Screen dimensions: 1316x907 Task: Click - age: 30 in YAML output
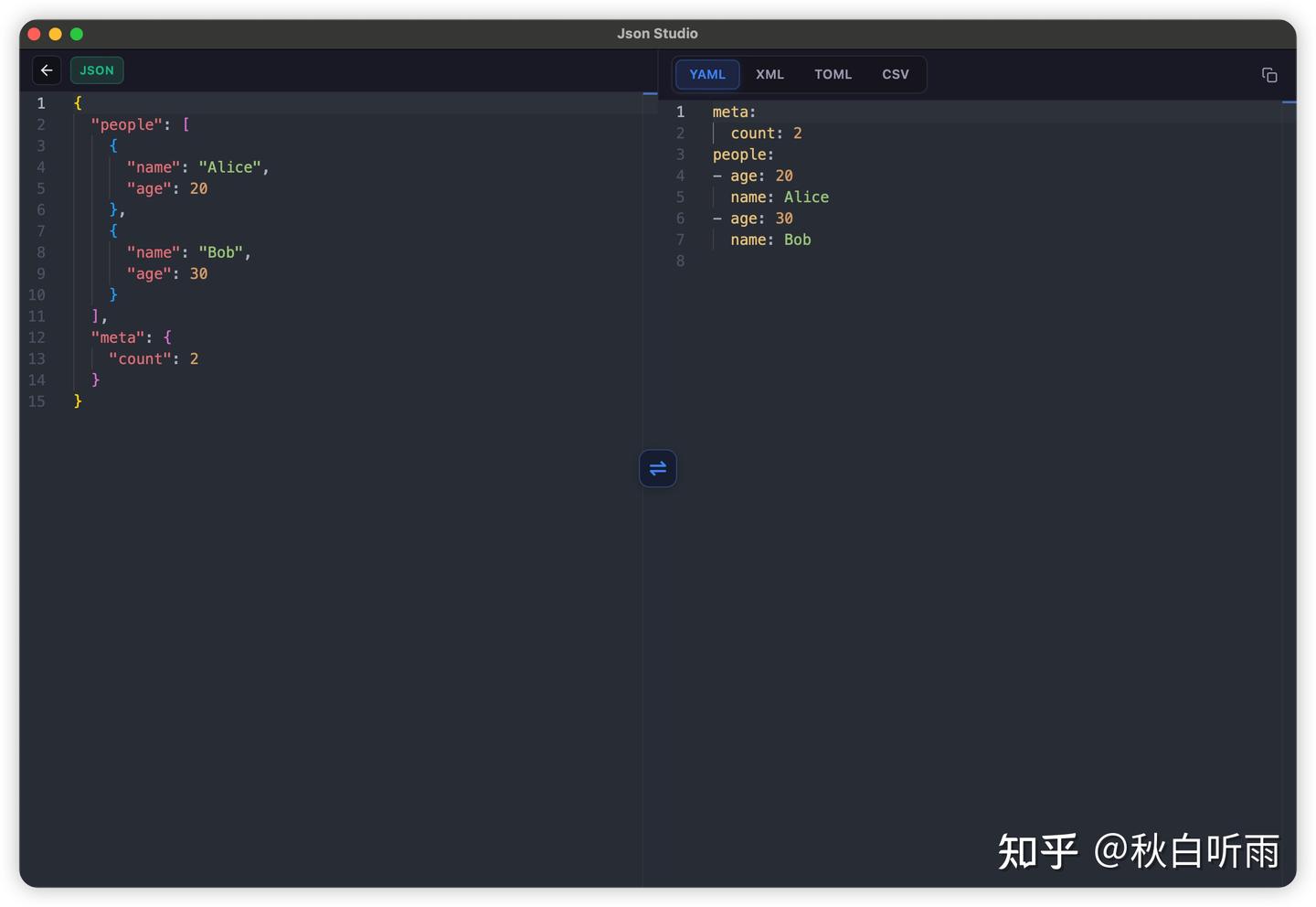(753, 219)
